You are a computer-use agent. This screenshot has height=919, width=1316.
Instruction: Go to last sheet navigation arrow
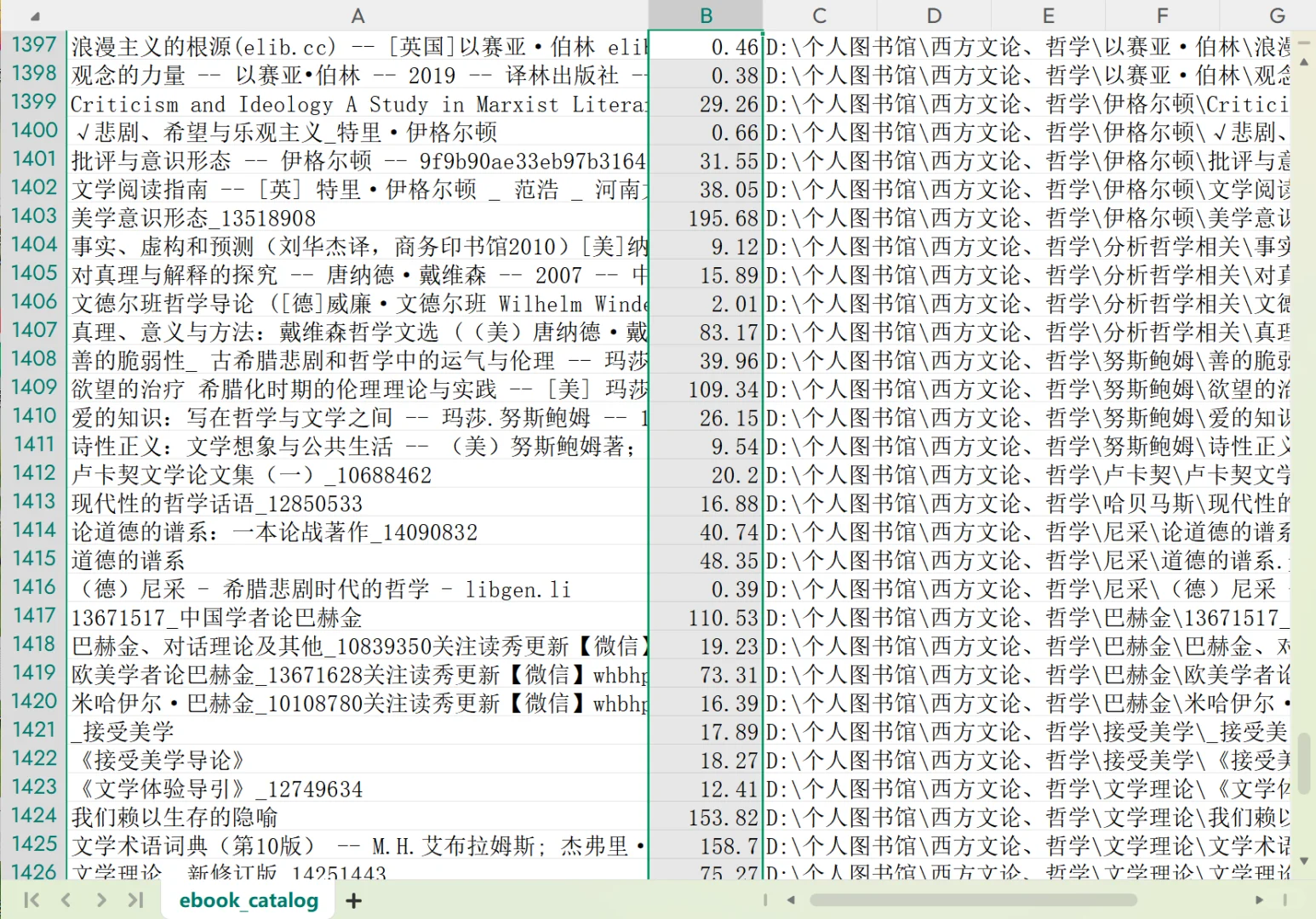pyautogui.click(x=134, y=899)
